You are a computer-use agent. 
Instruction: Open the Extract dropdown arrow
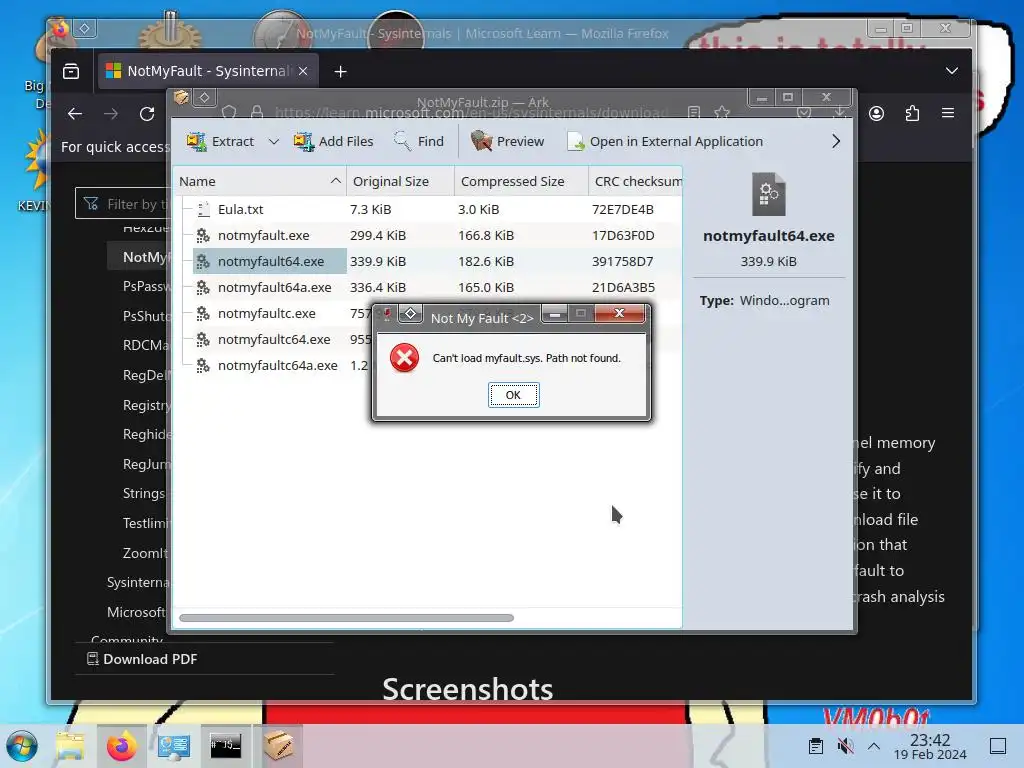[x=274, y=141]
